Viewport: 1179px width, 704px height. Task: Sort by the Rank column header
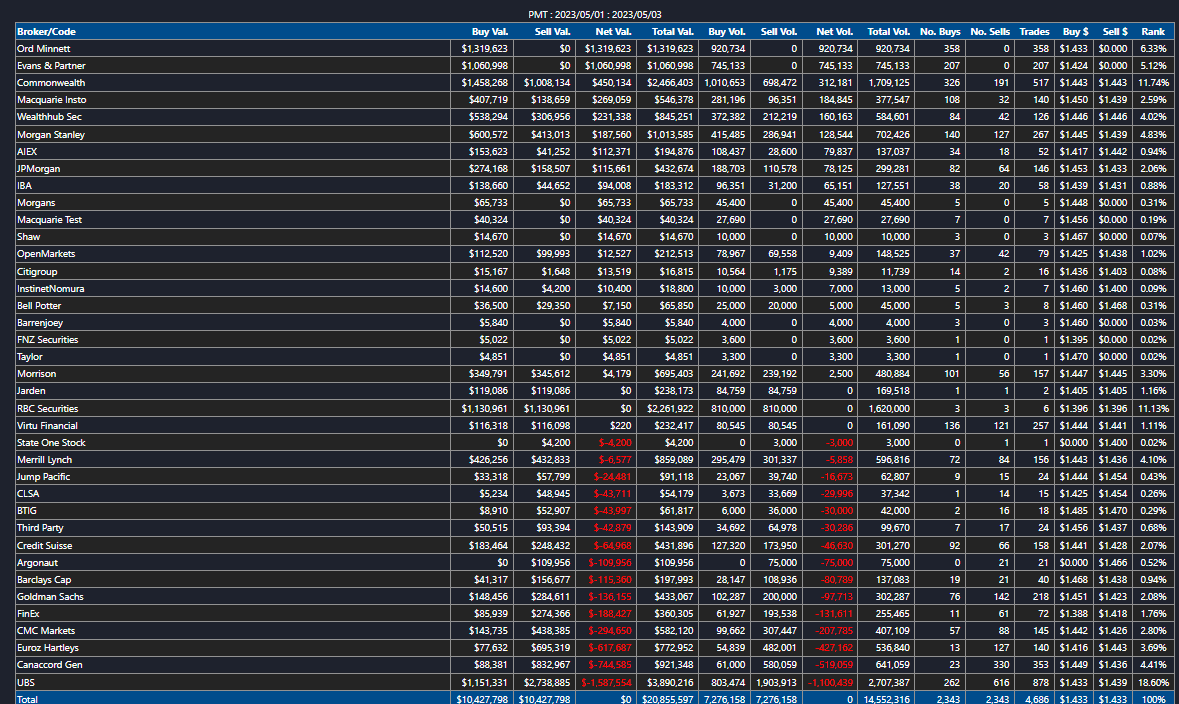[x=1153, y=32]
